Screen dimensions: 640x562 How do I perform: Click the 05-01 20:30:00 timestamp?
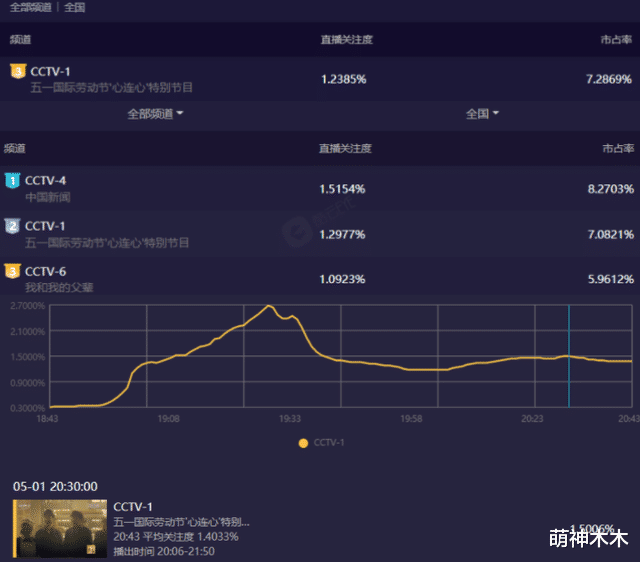click(x=55, y=486)
